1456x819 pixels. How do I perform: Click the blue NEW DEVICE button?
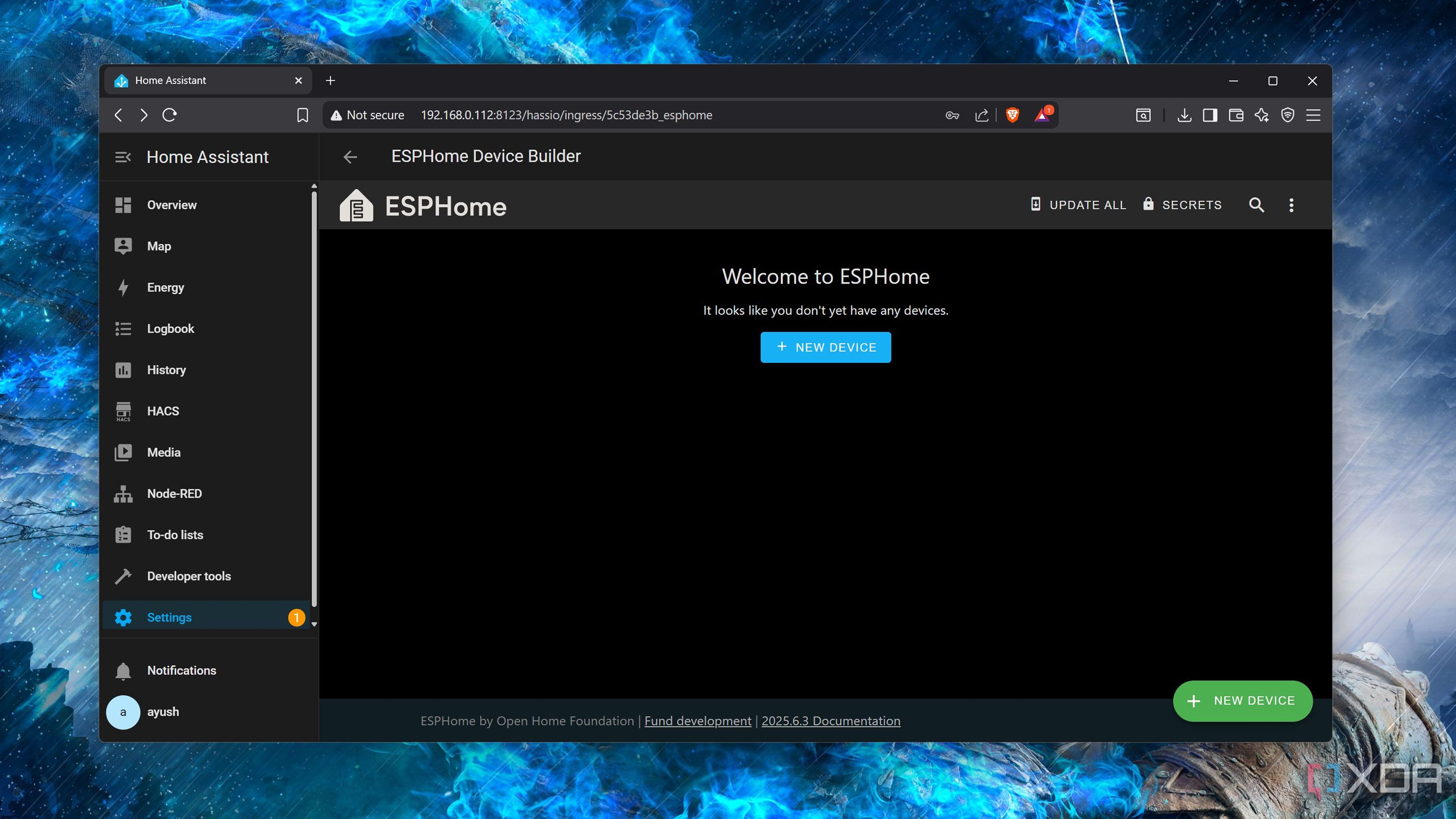point(825,348)
